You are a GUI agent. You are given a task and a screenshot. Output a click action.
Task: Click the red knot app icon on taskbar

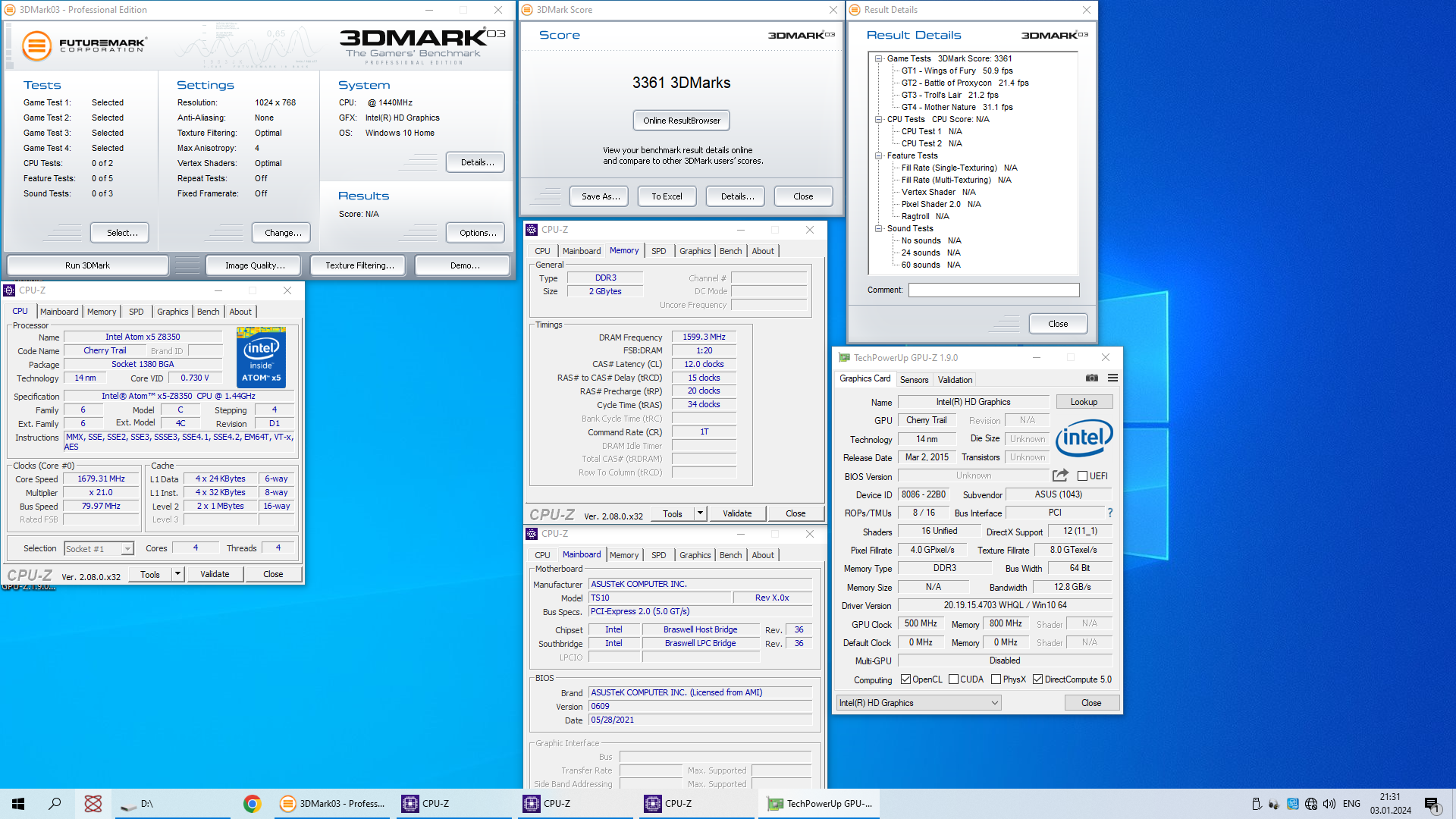tap(93, 804)
